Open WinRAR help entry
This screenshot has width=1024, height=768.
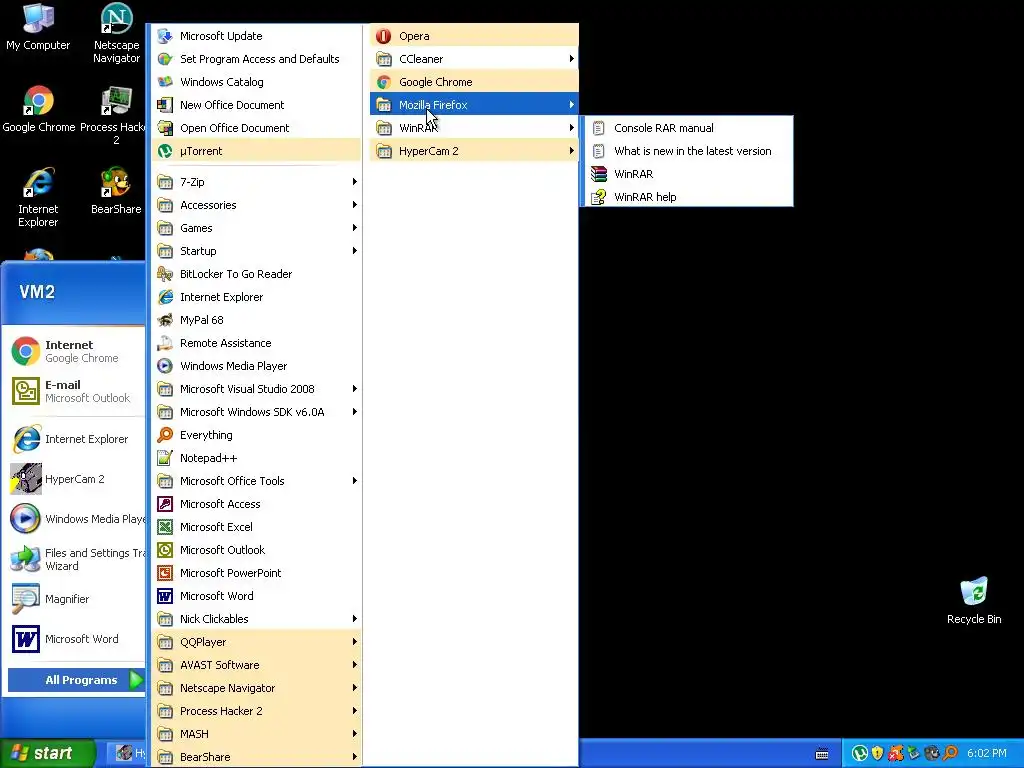click(x=687, y=197)
